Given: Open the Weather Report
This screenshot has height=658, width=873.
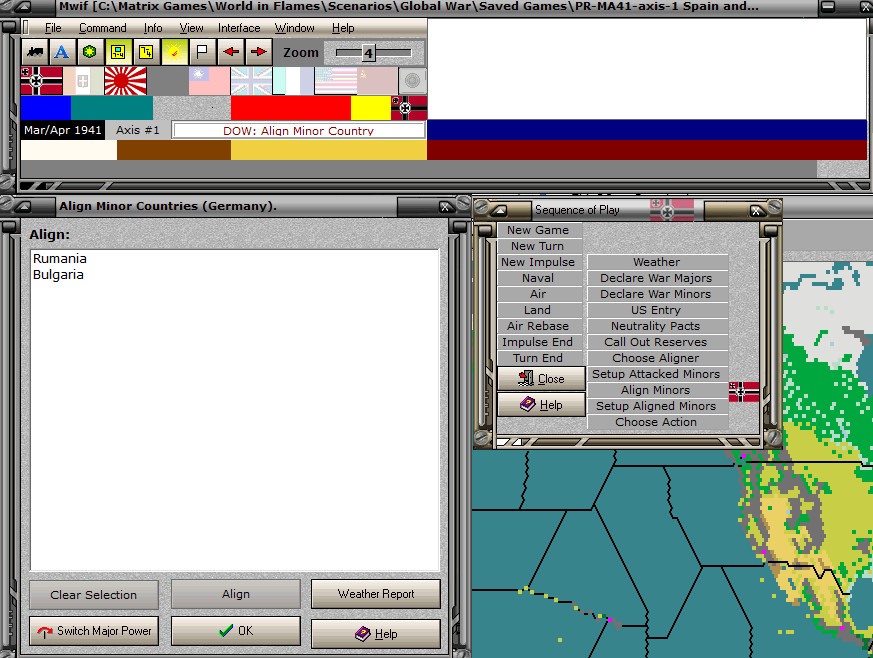Looking at the screenshot, I should tap(376, 594).
